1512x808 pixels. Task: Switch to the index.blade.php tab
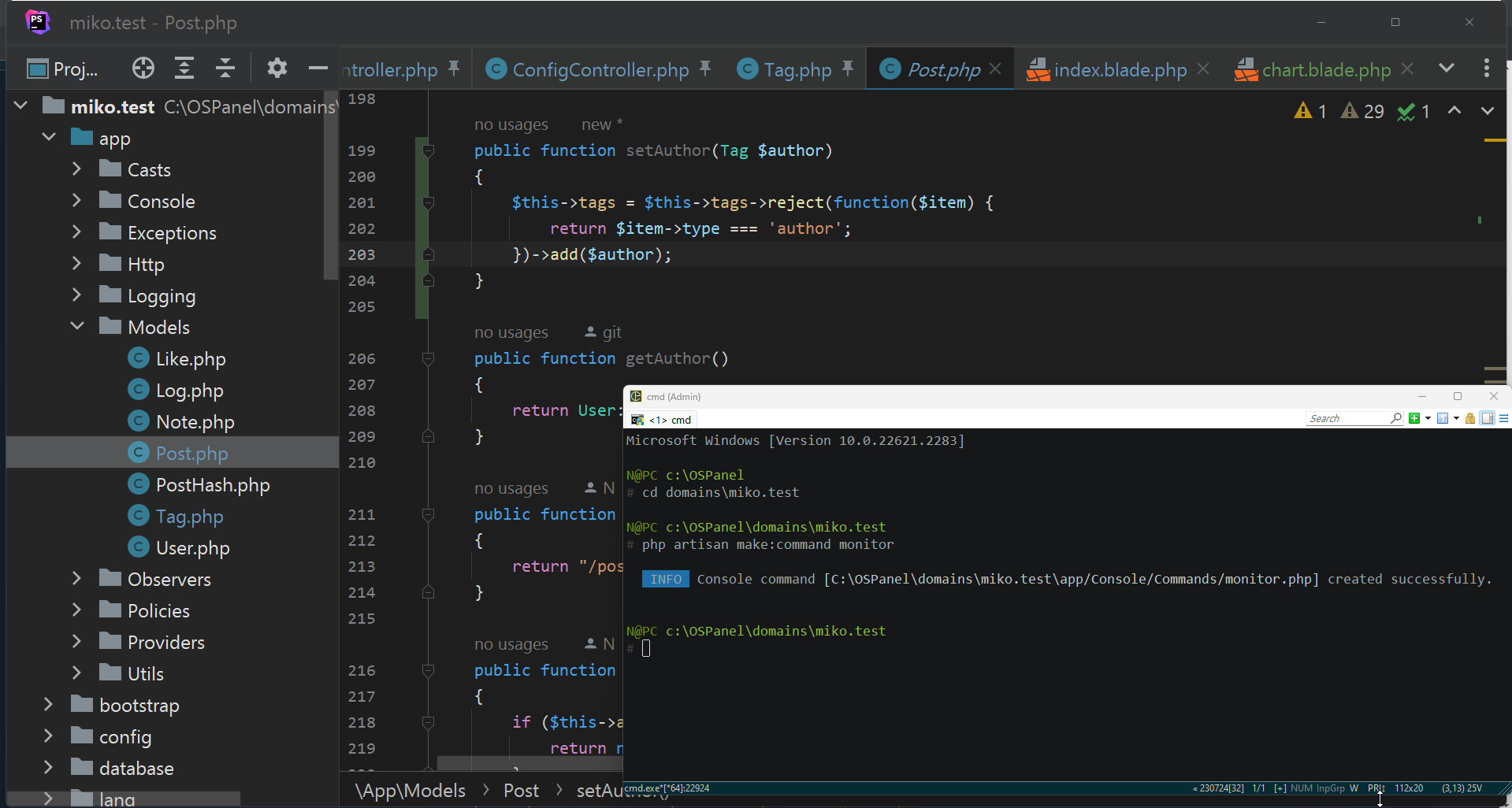[1119, 70]
